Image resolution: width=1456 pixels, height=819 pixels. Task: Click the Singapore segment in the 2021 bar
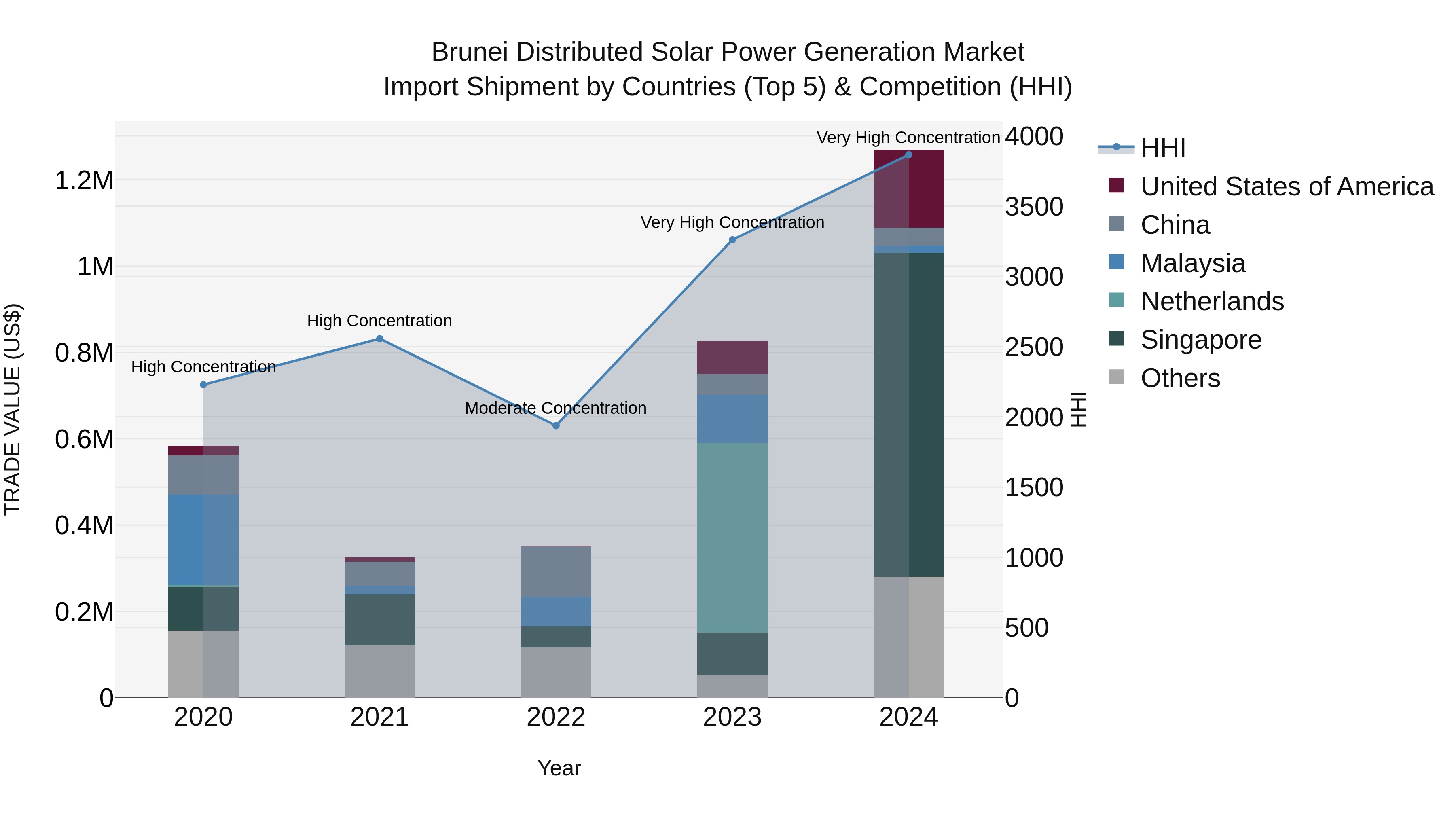pyautogui.click(x=380, y=620)
